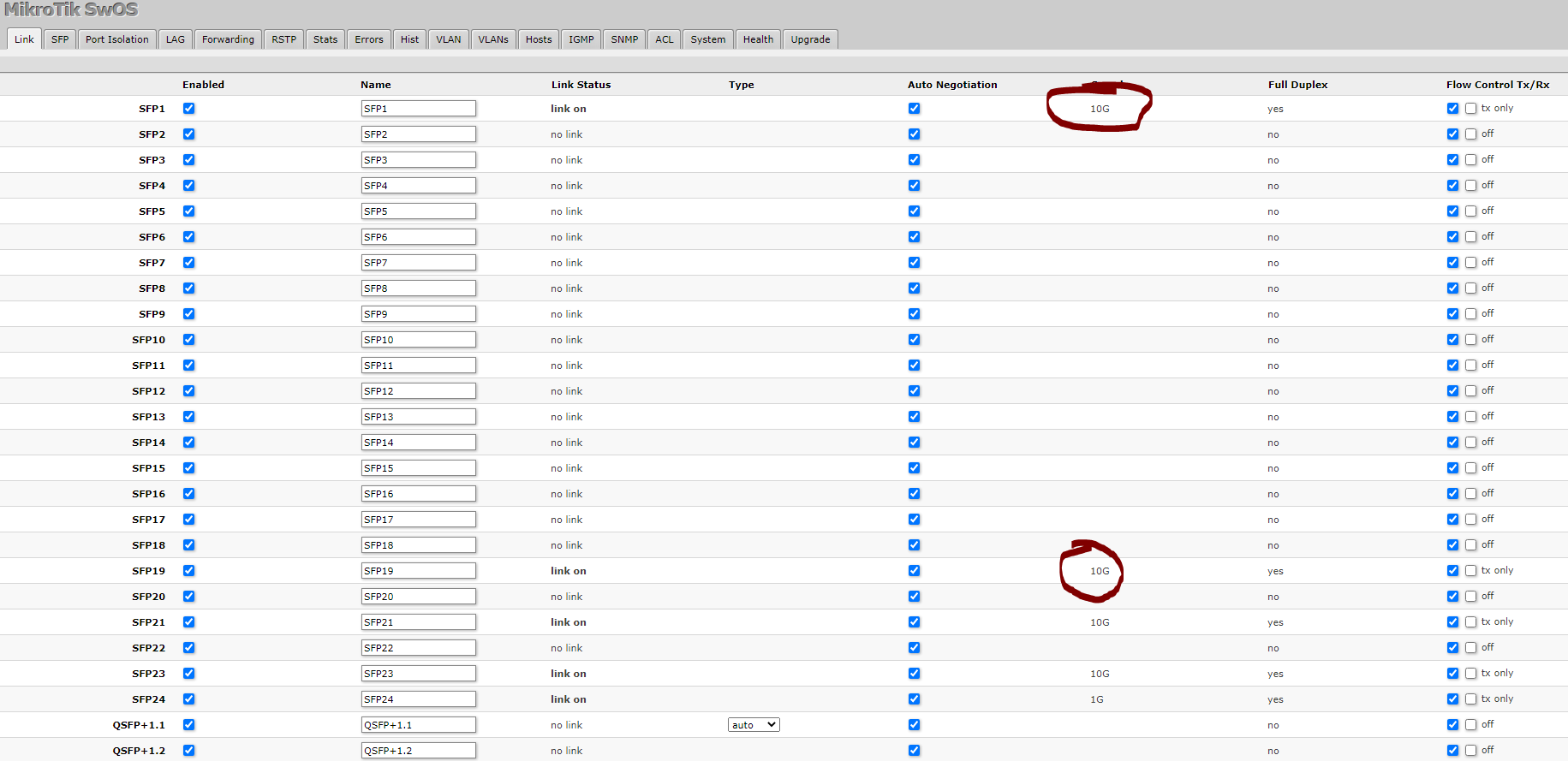
Task: Select the Link tab
Action: click(24, 39)
